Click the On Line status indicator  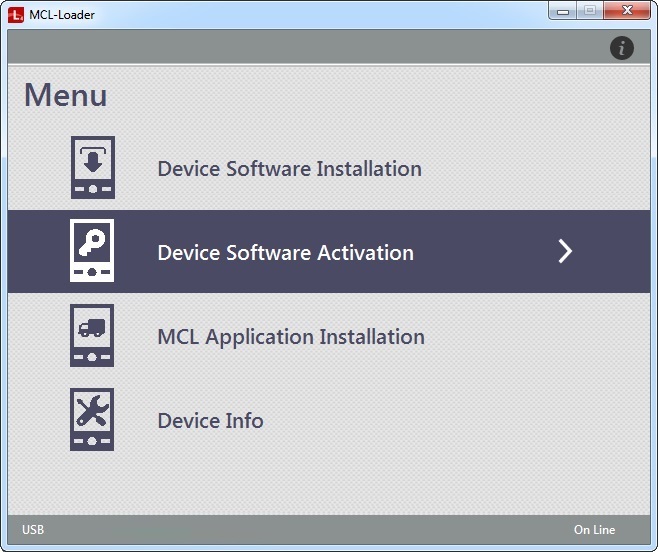pos(594,530)
